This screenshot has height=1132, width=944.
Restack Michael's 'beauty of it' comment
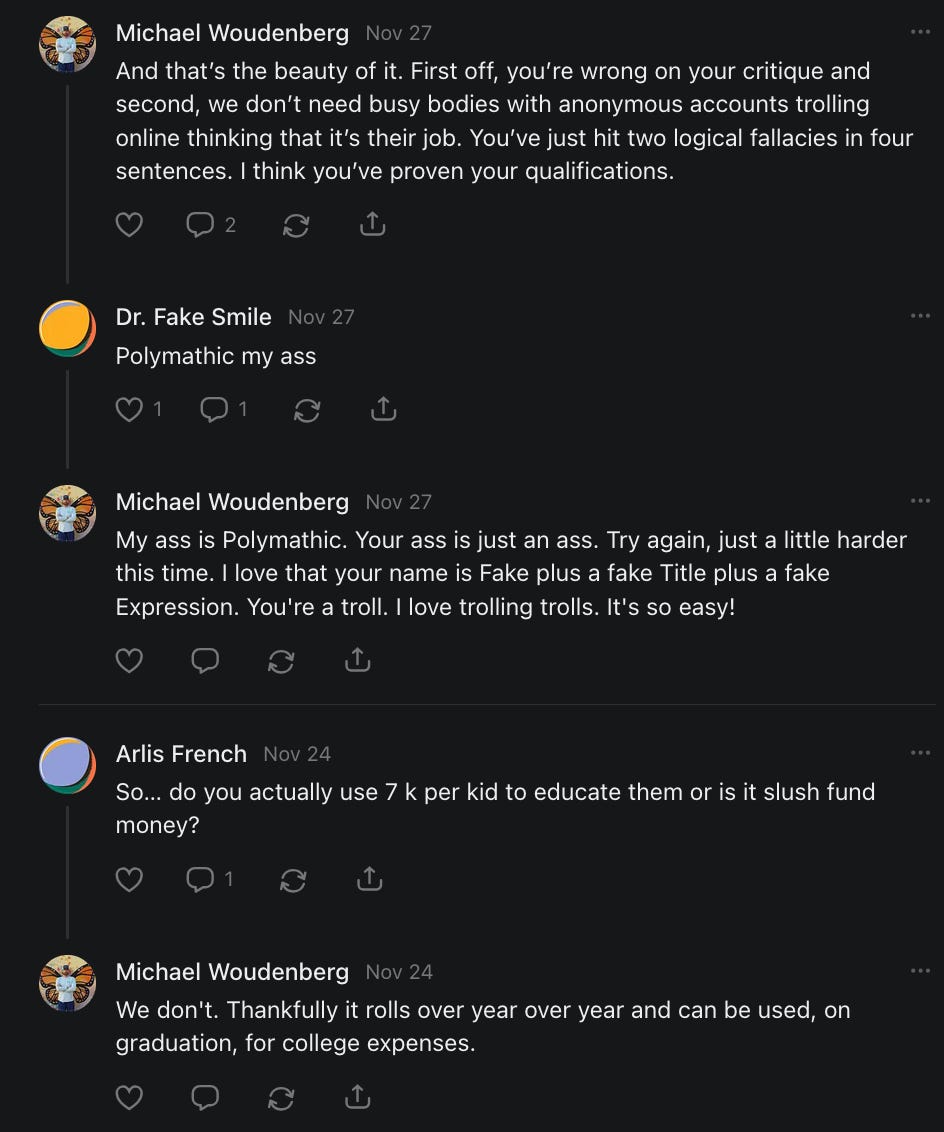pyautogui.click(x=295, y=225)
